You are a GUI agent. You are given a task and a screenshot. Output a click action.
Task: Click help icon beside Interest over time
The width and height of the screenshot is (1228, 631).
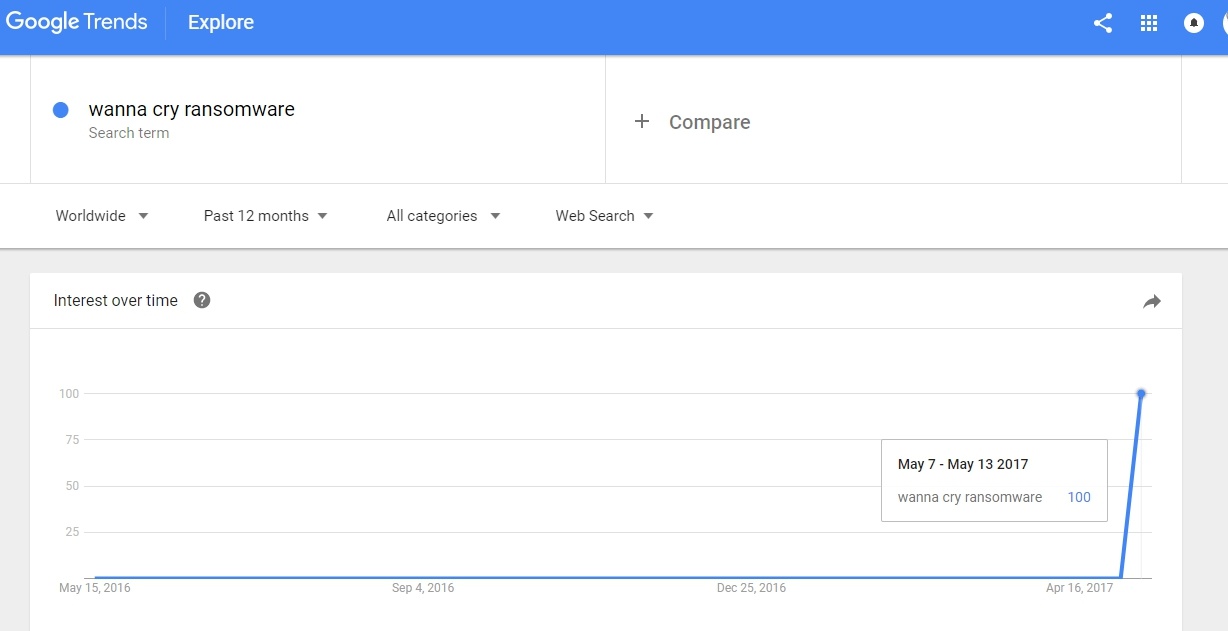202,300
